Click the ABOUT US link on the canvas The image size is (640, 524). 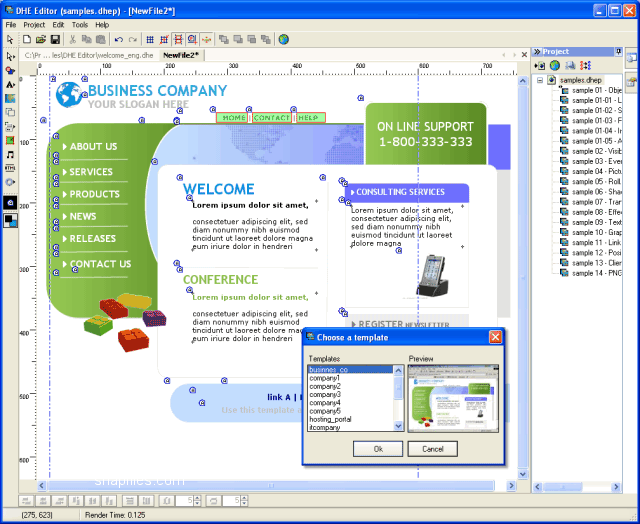93,147
